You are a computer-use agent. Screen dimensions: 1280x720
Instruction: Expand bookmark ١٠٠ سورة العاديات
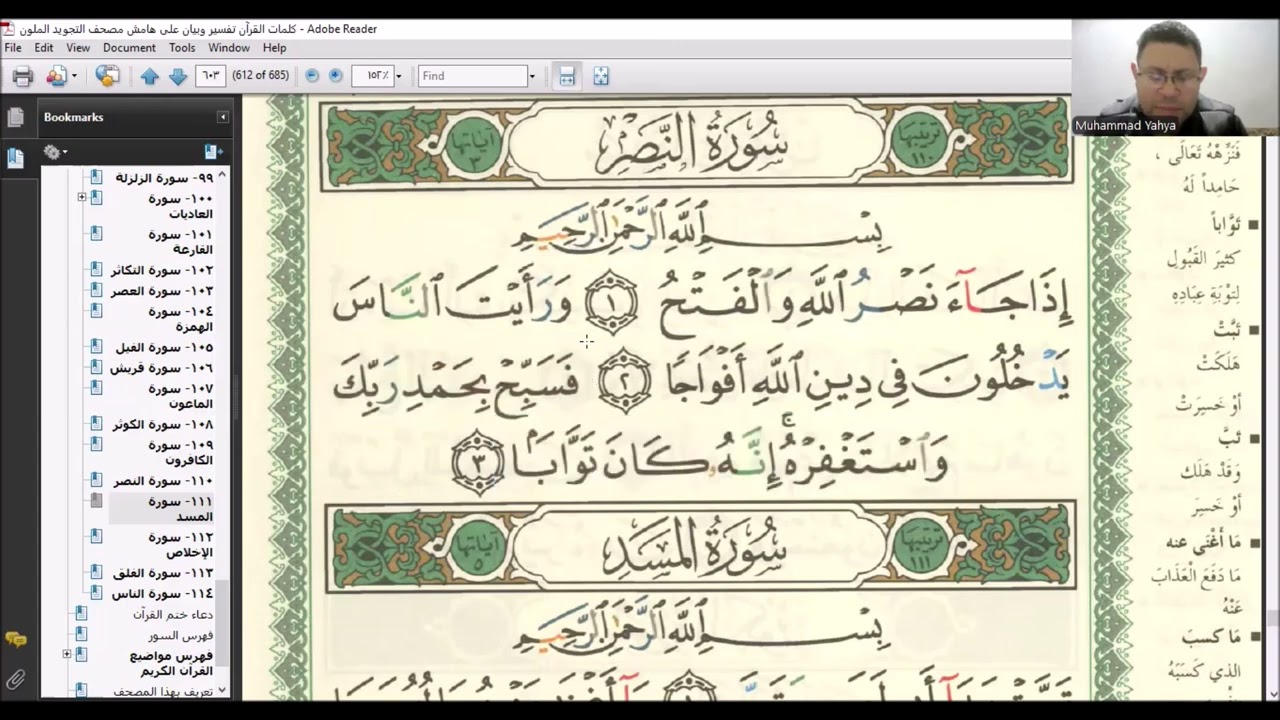click(x=82, y=198)
